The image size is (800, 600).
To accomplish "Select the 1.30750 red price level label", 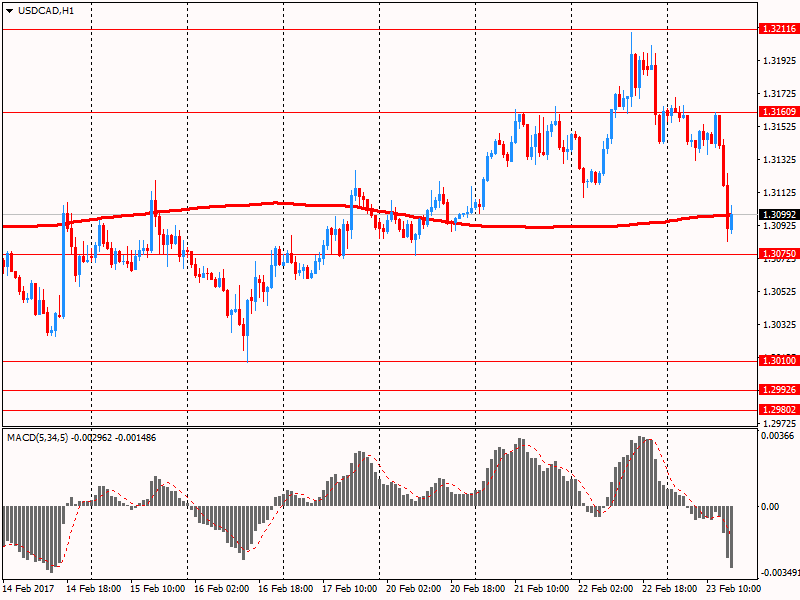I will [x=779, y=254].
